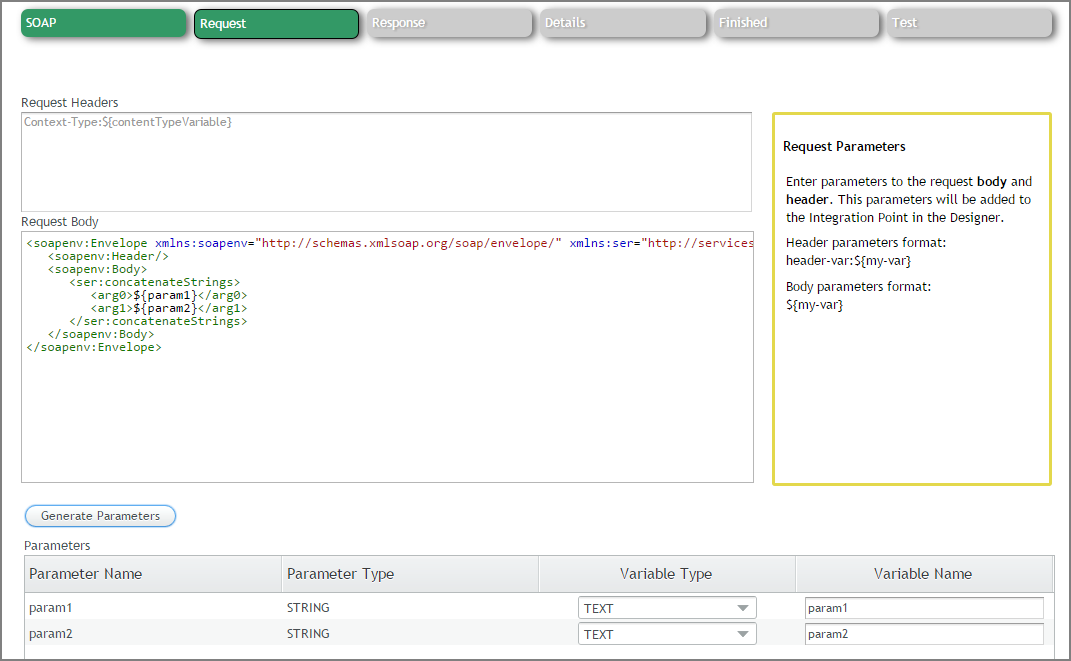Viewport: 1071px width, 661px height.
Task: Click the Variable Name column header
Action: (x=923, y=574)
